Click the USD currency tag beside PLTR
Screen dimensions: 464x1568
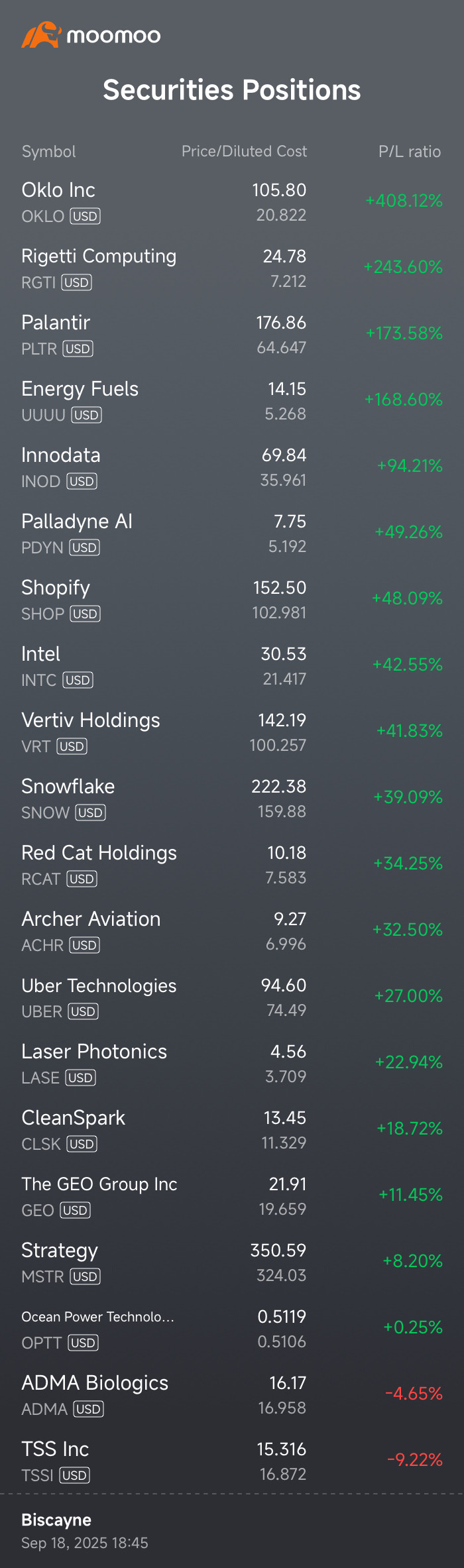coord(78,349)
